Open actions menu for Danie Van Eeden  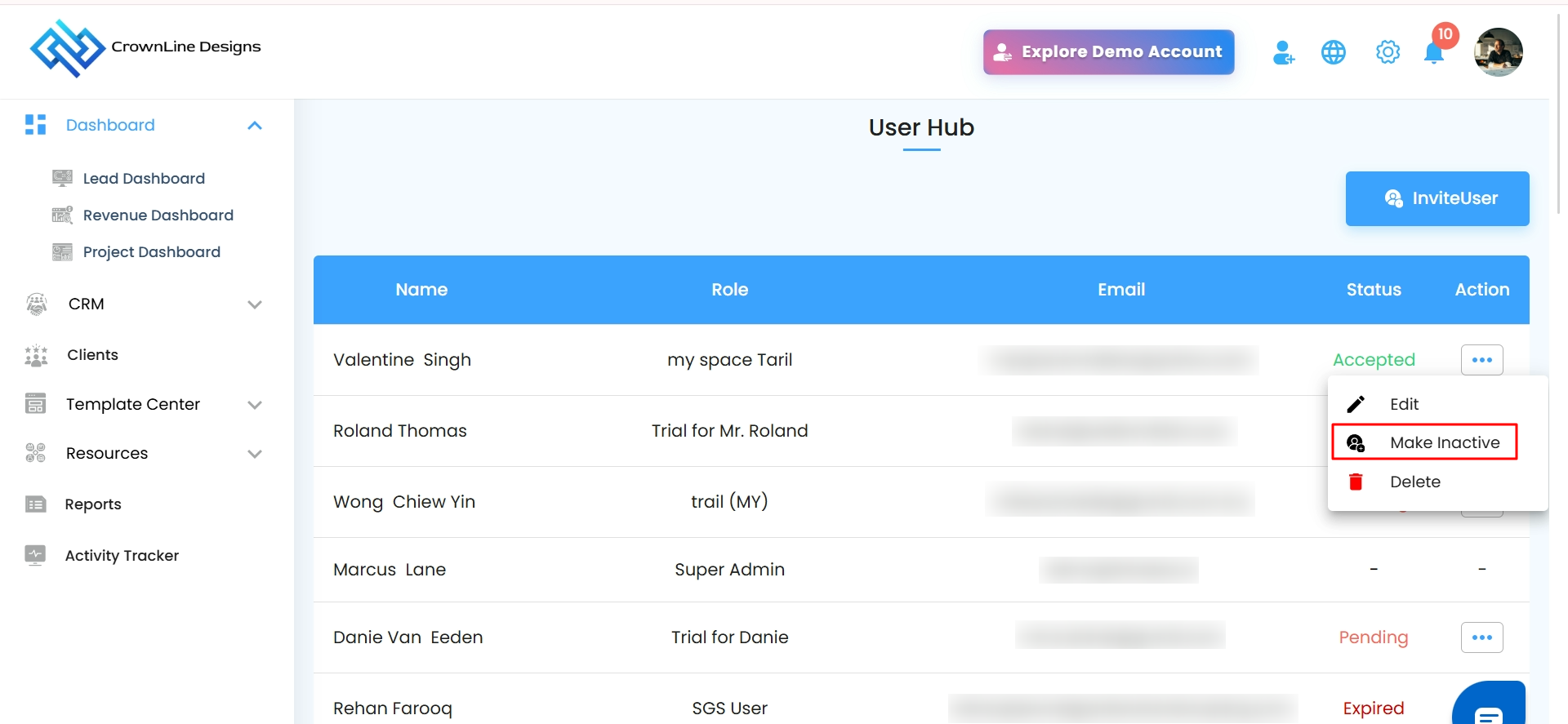pyautogui.click(x=1481, y=637)
